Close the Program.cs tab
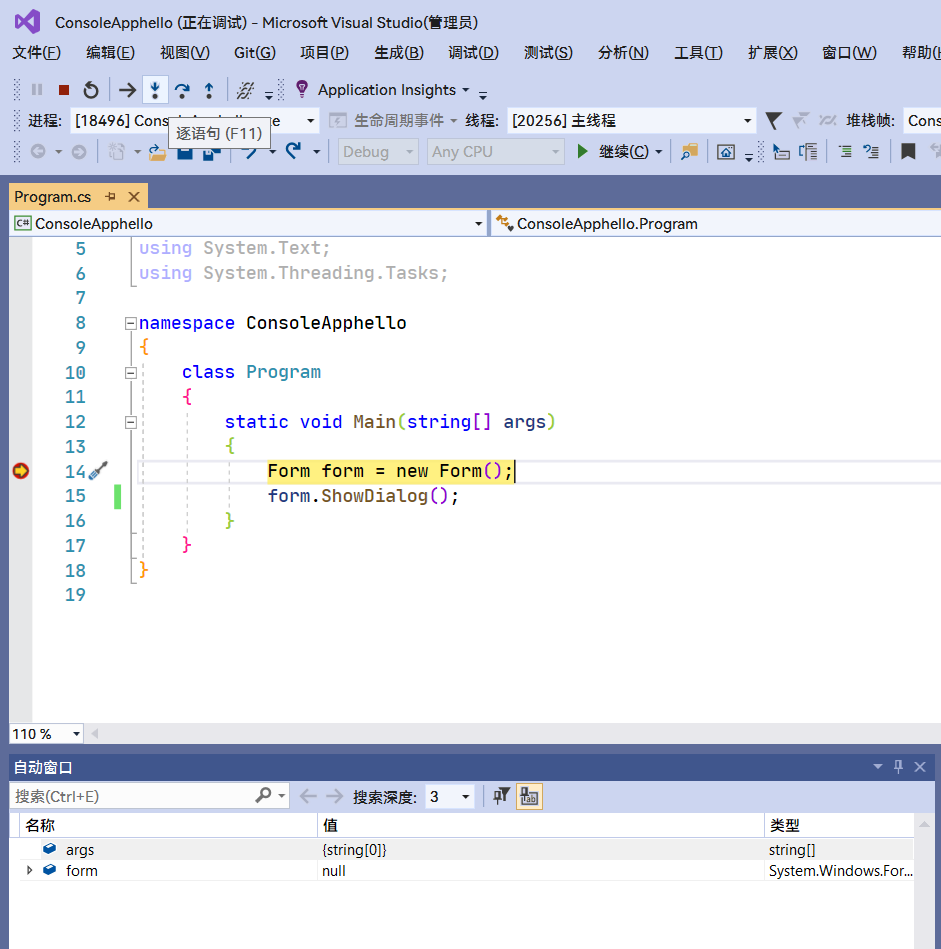This screenshot has height=949, width=941. (134, 197)
